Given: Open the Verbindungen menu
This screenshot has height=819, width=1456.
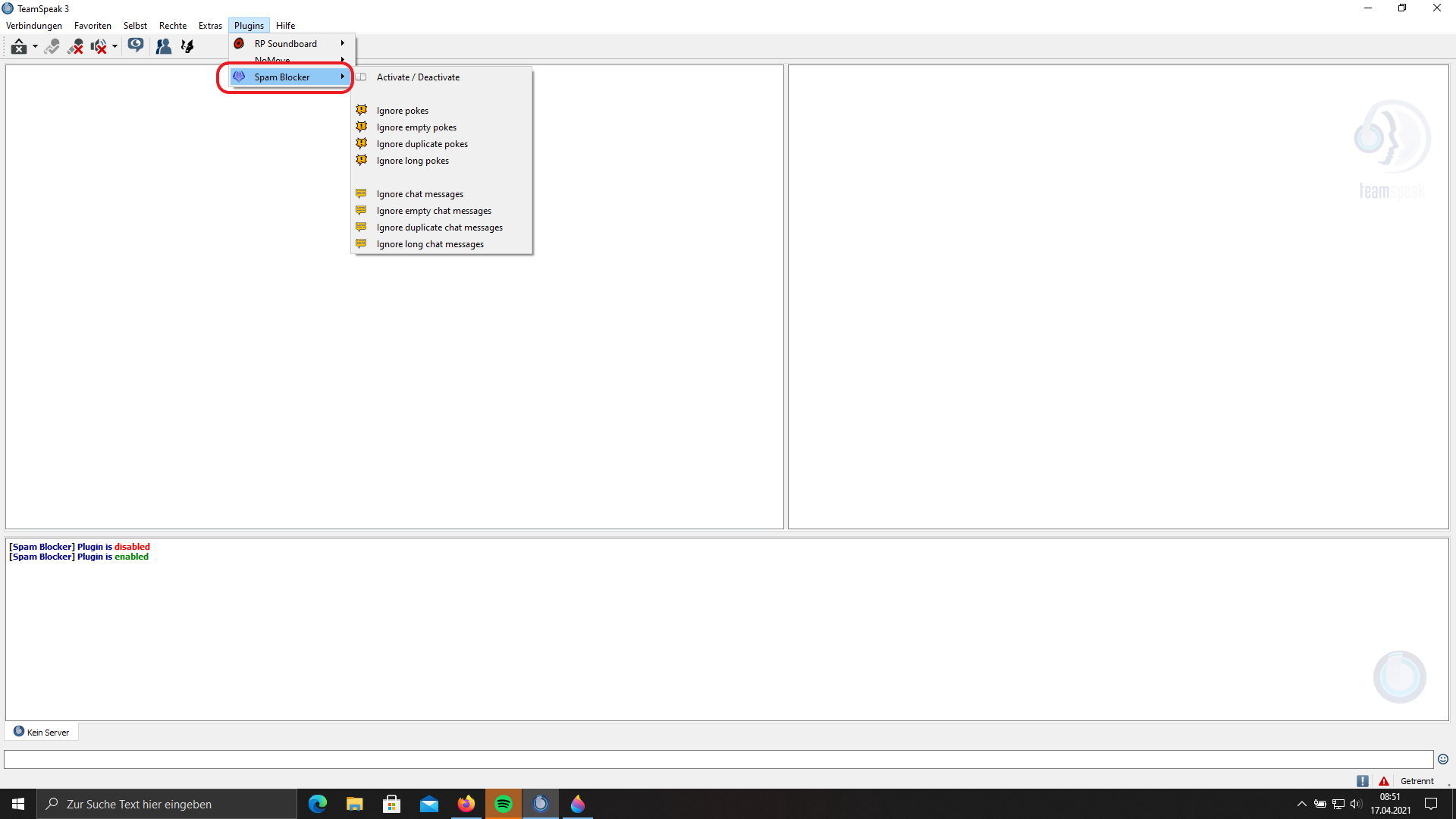Looking at the screenshot, I should pyautogui.click(x=34, y=26).
